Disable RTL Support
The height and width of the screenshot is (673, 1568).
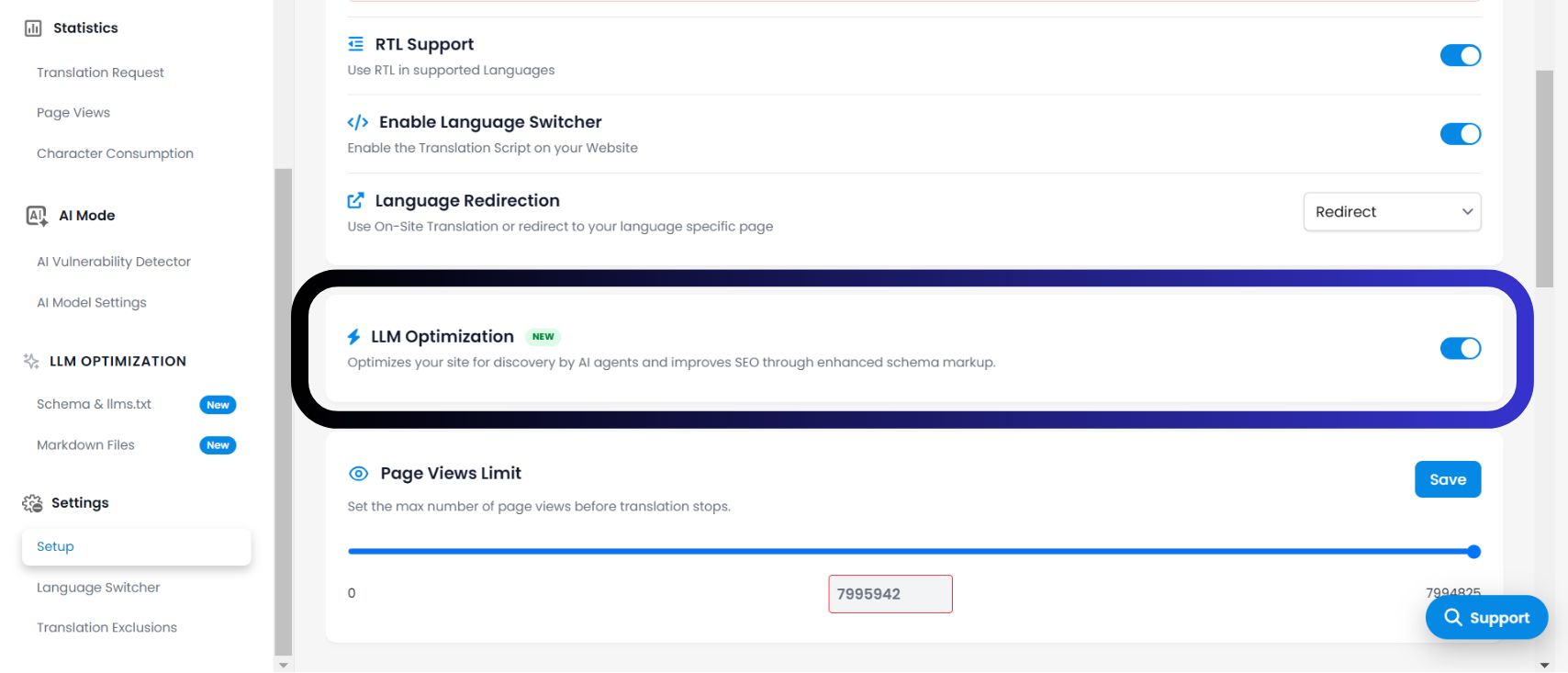(x=1460, y=55)
